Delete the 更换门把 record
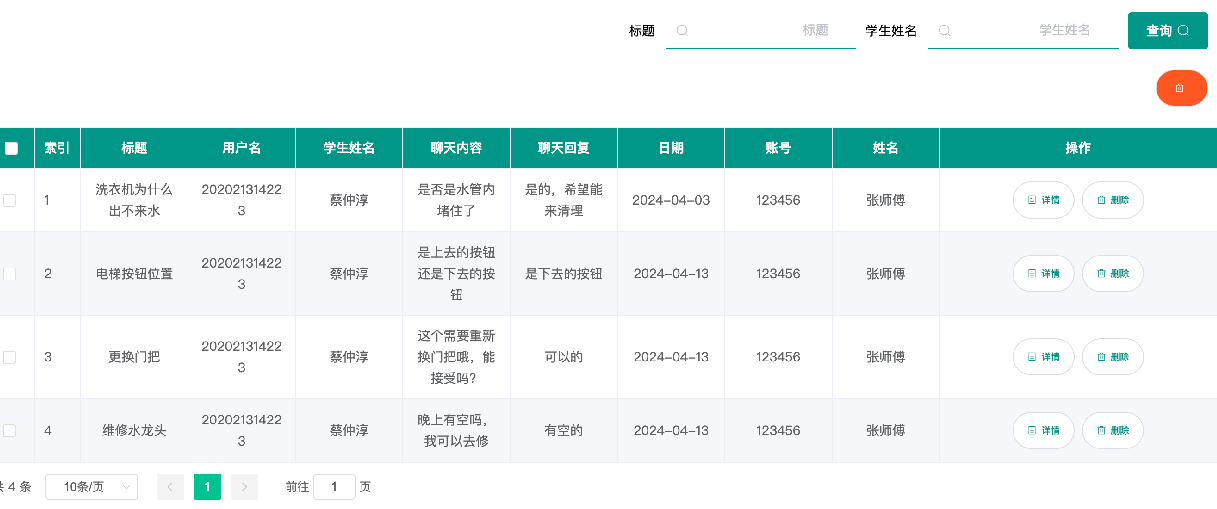Screen dimensions: 1217x509 [1112, 357]
